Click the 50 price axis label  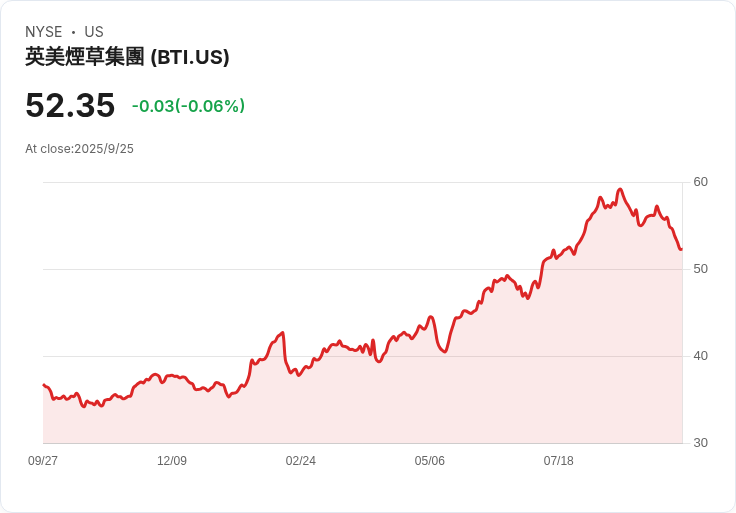[x=700, y=269]
